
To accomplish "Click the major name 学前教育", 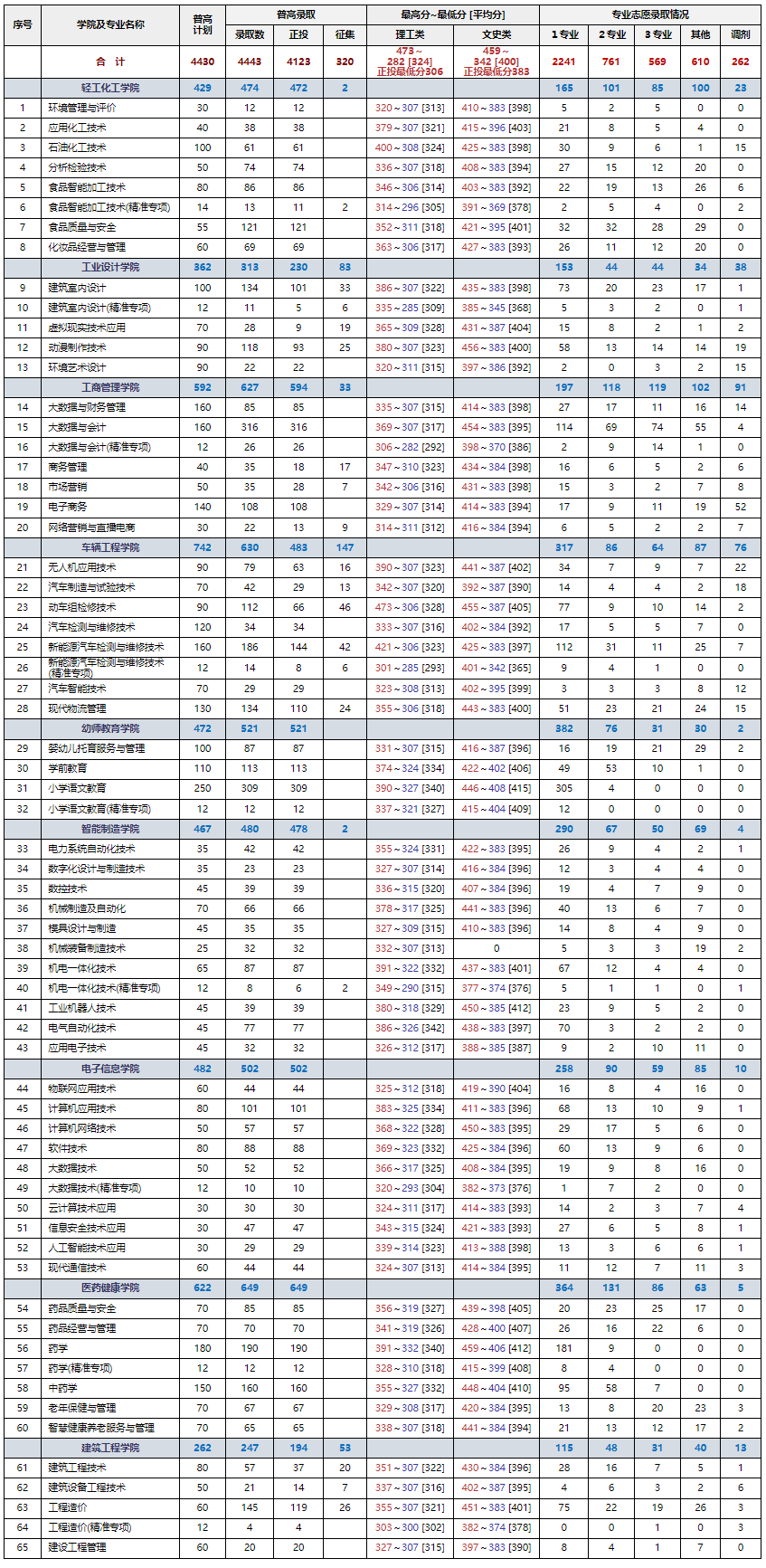I will pyautogui.click(x=68, y=768).
